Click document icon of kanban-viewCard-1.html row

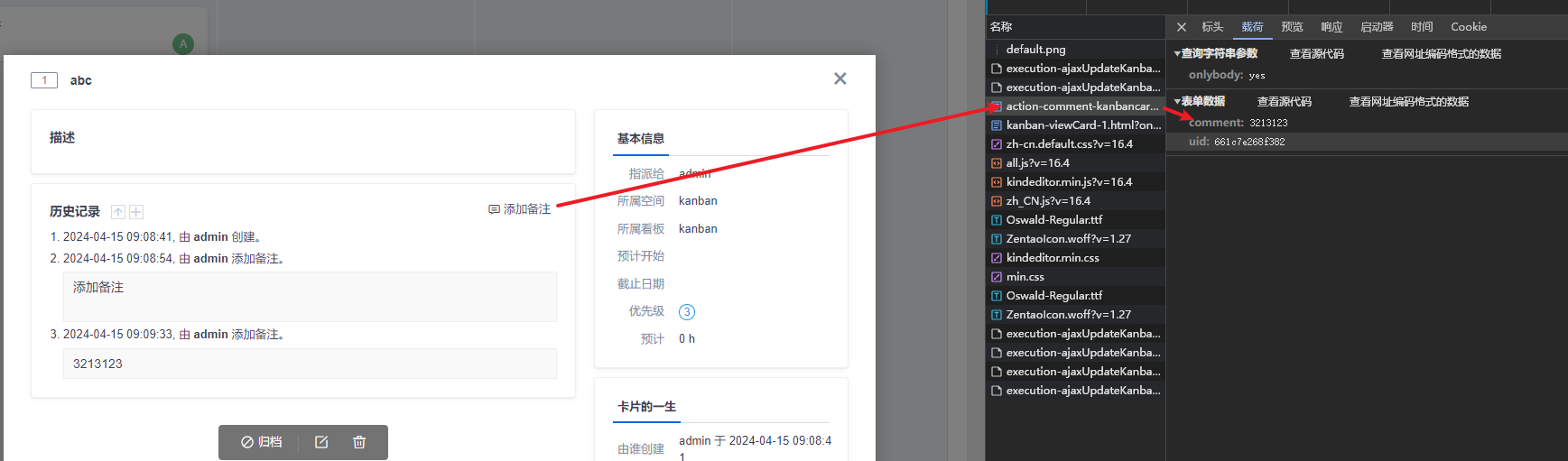point(997,125)
